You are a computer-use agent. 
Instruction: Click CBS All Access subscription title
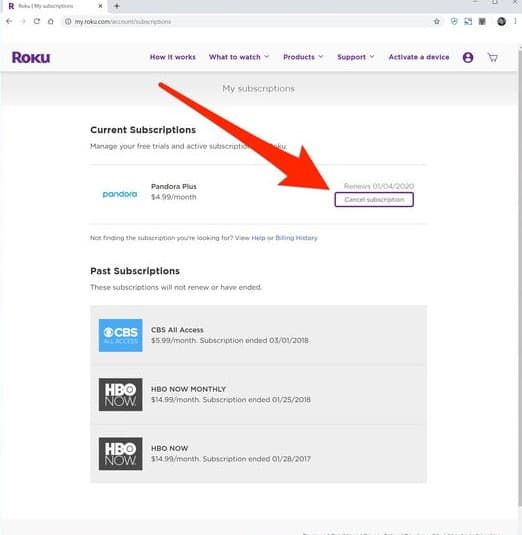[177, 330]
